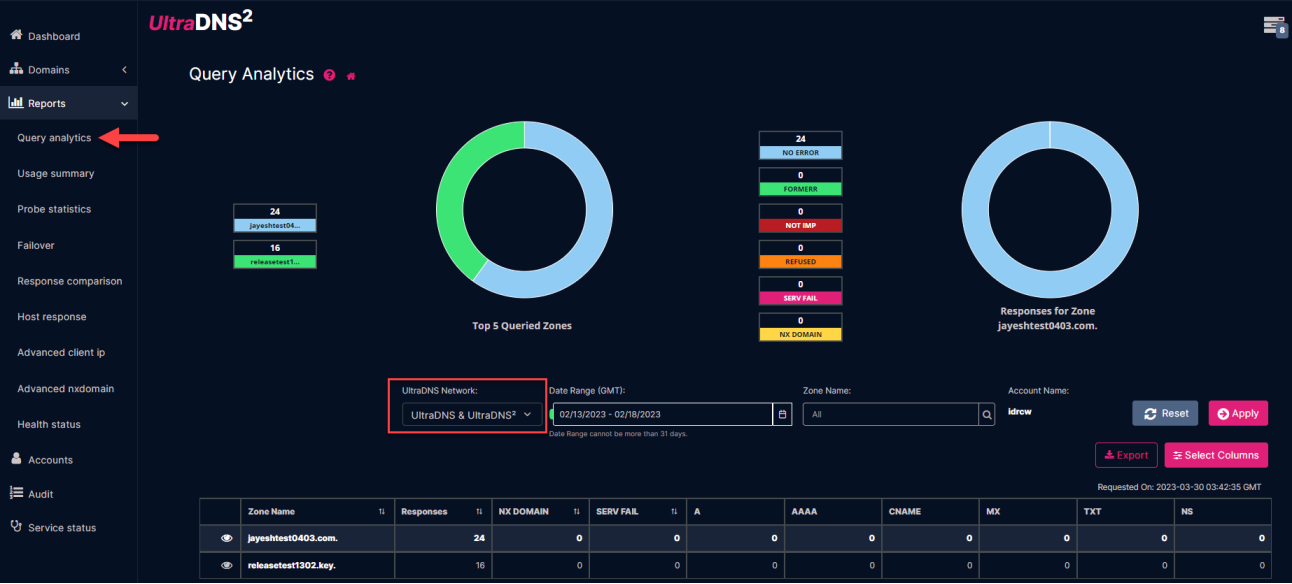1292x584 pixels.
Task: Collapse the Reports section chevron
Action: 124,103
